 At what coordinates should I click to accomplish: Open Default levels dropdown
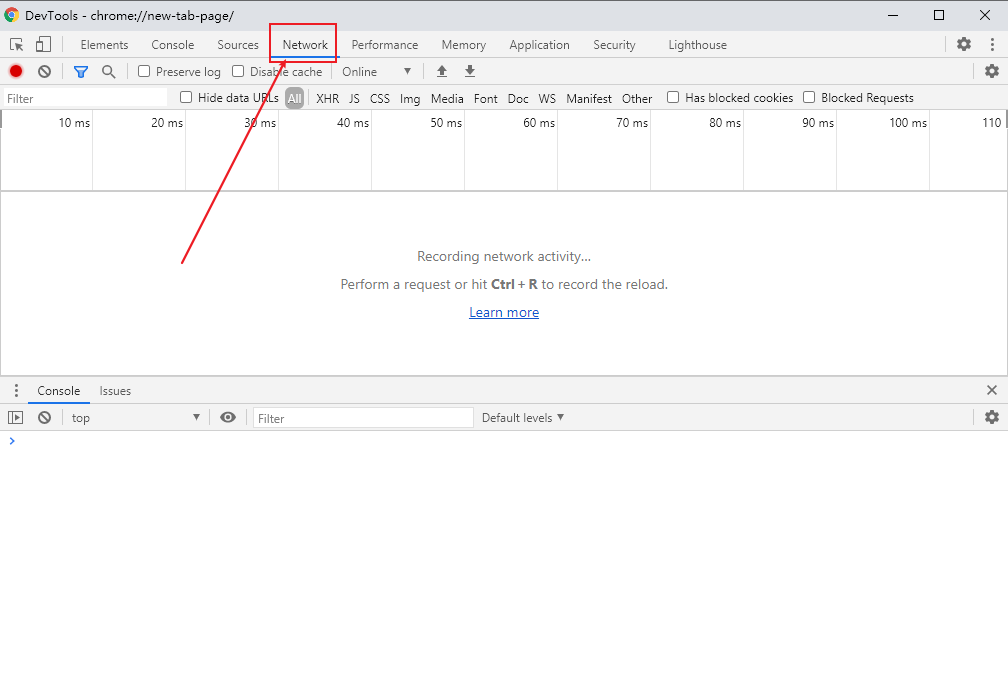point(523,418)
